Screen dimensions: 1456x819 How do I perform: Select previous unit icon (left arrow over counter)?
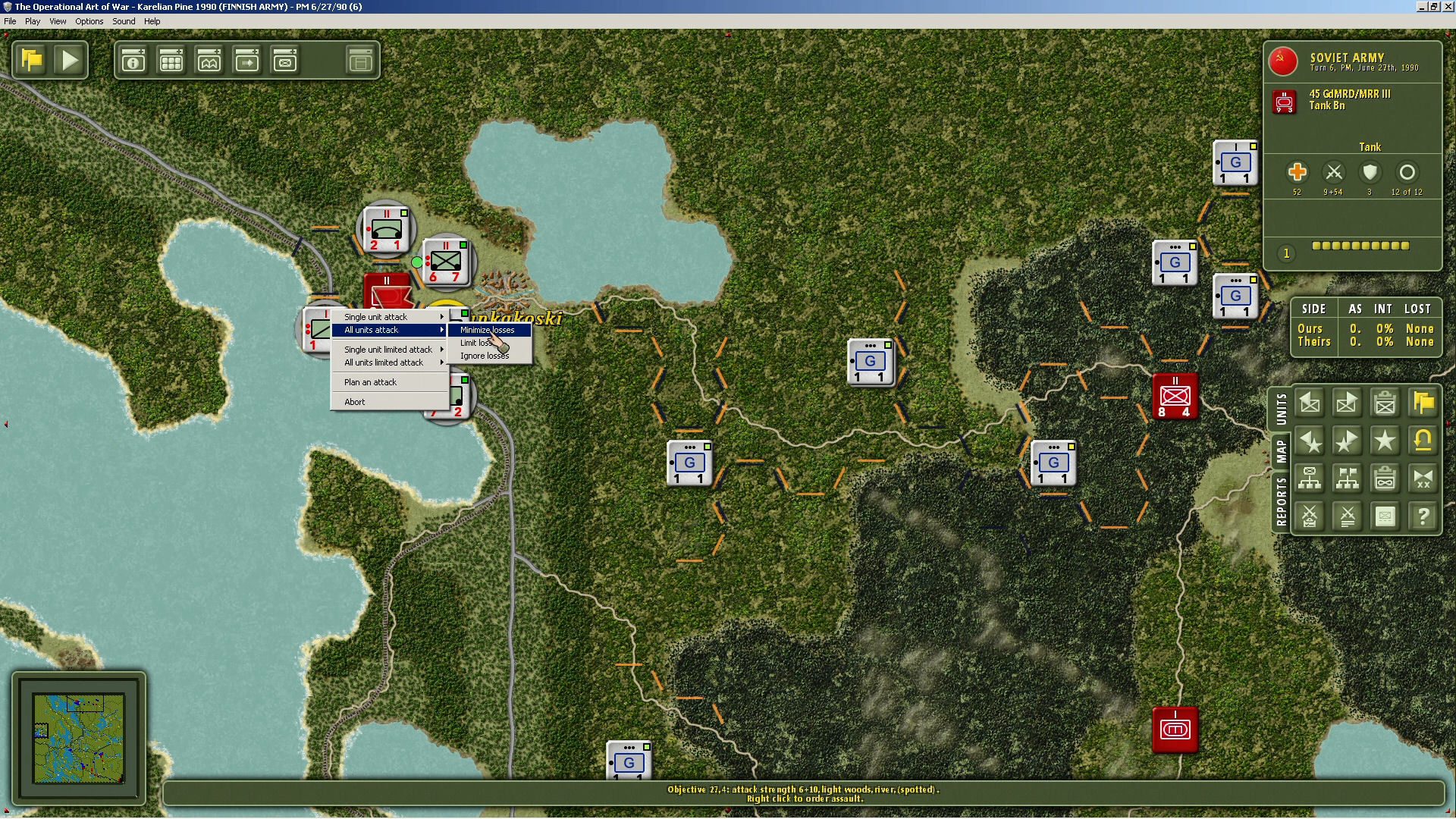pos(1310,403)
